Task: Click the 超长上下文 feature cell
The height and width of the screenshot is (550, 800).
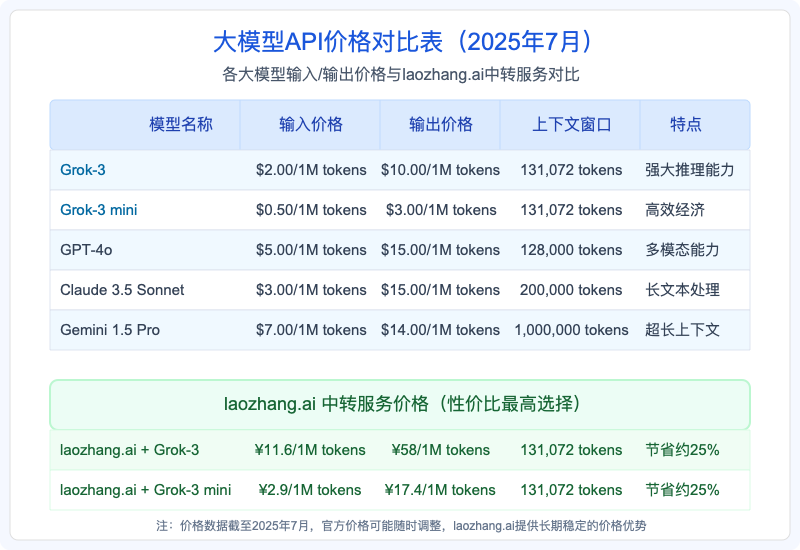Action: coord(682,330)
